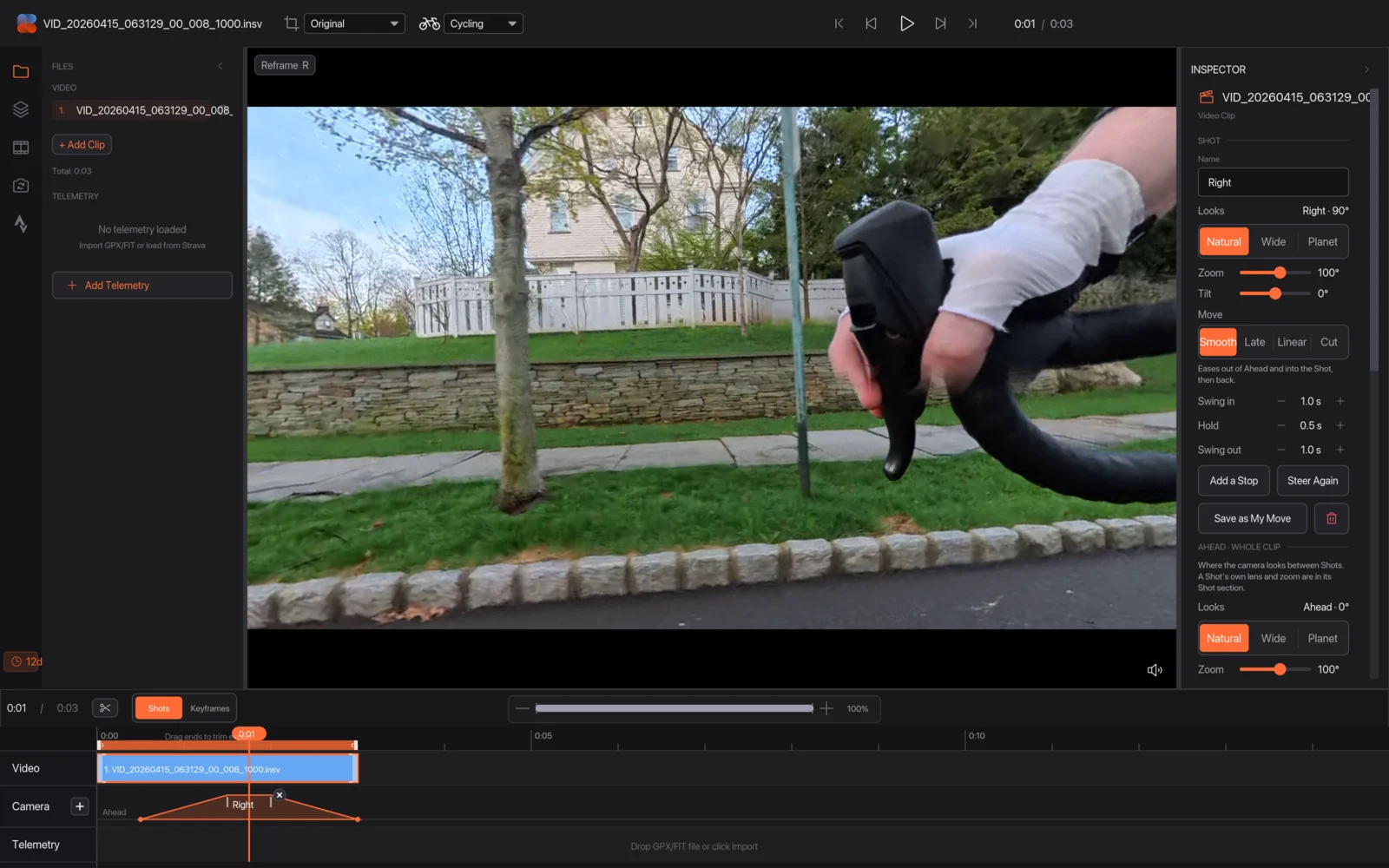The width and height of the screenshot is (1389, 868).
Task: Increase the Swing in duration
Action: pos(1340,401)
